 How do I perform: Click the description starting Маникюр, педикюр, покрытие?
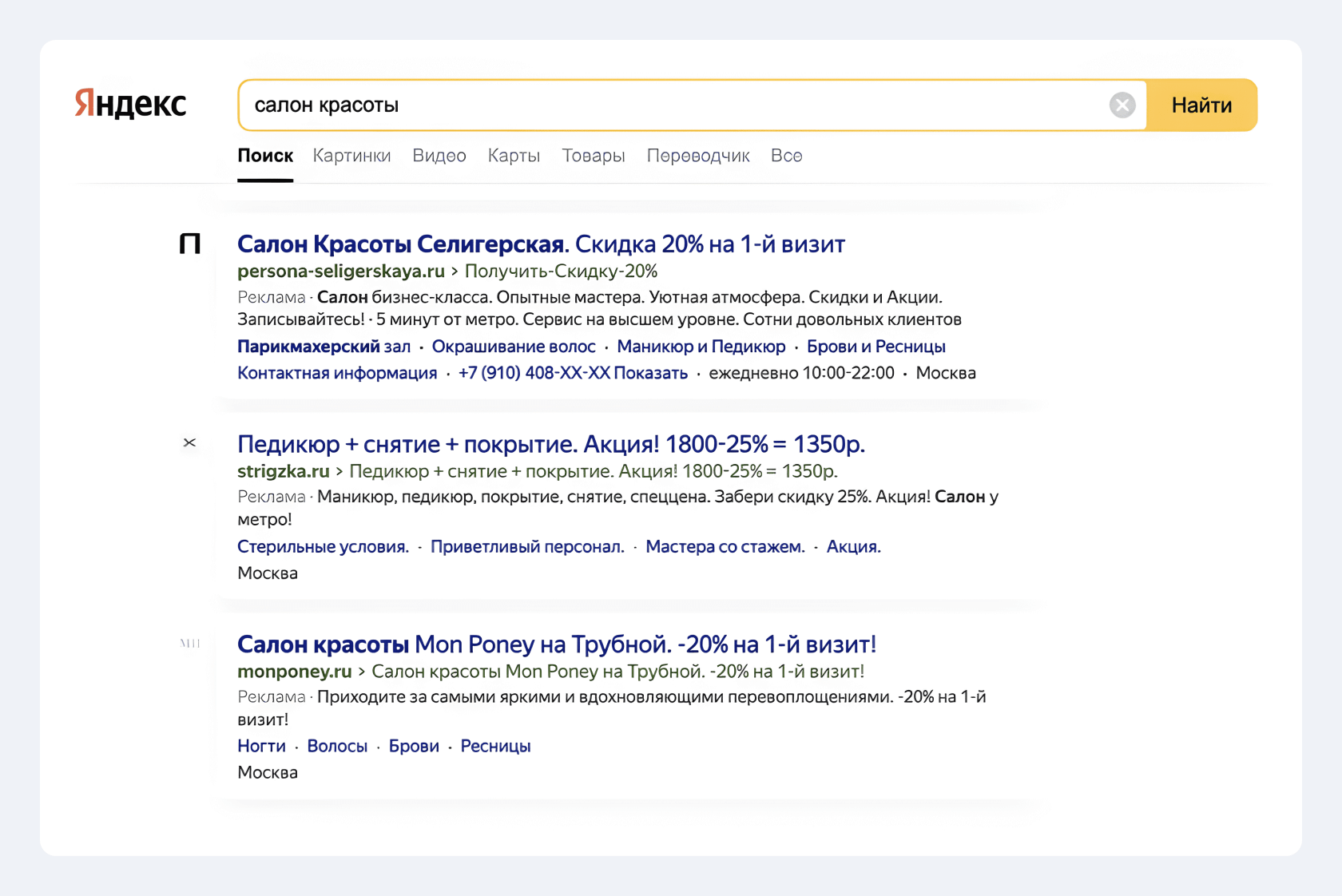pos(618,508)
